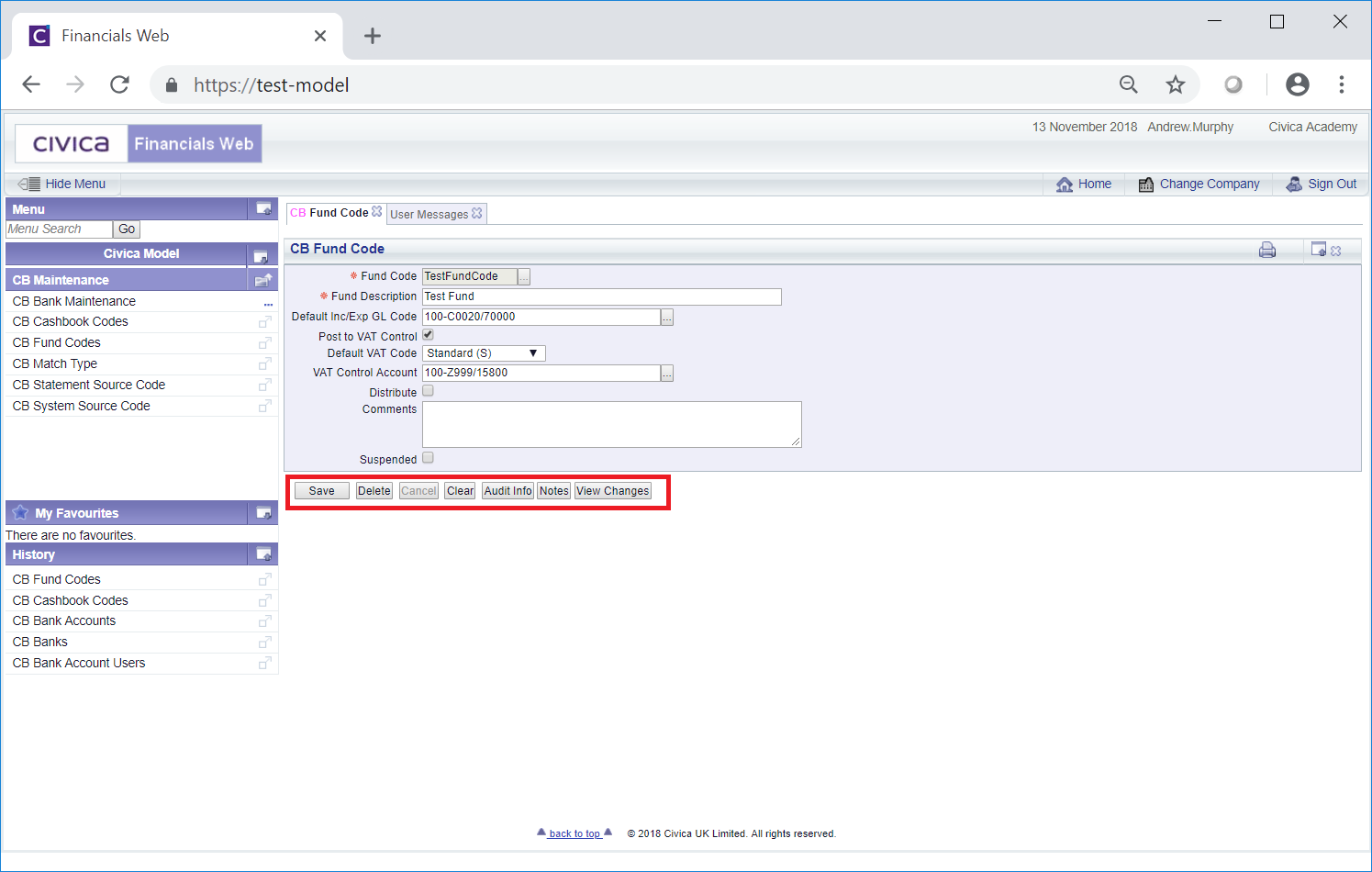This screenshot has width=1372, height=872.
Task: Click the print icon in CB Fund Code header
Action: 1267,250
